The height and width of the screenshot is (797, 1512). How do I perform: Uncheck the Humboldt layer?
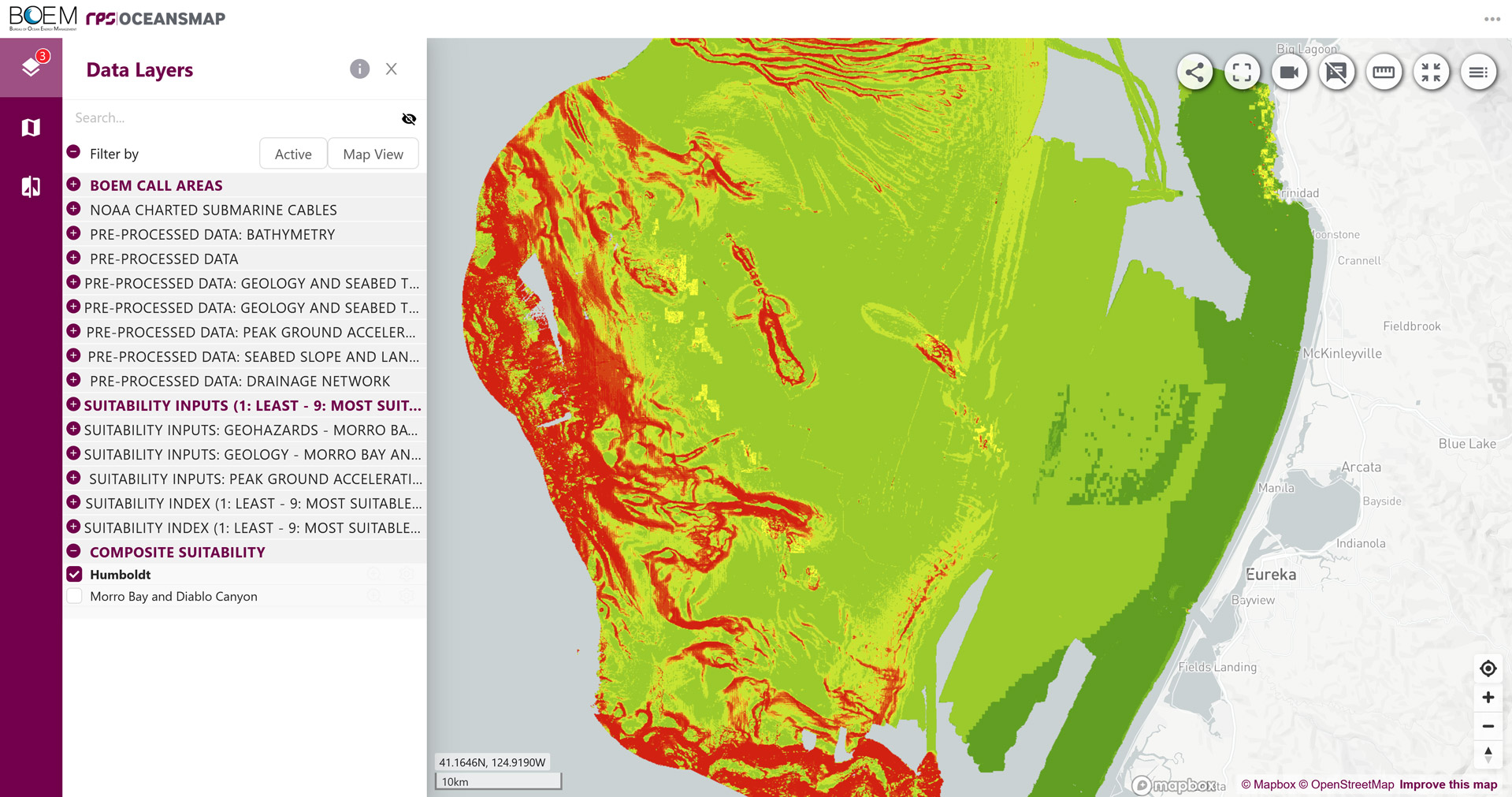(75, 575)
